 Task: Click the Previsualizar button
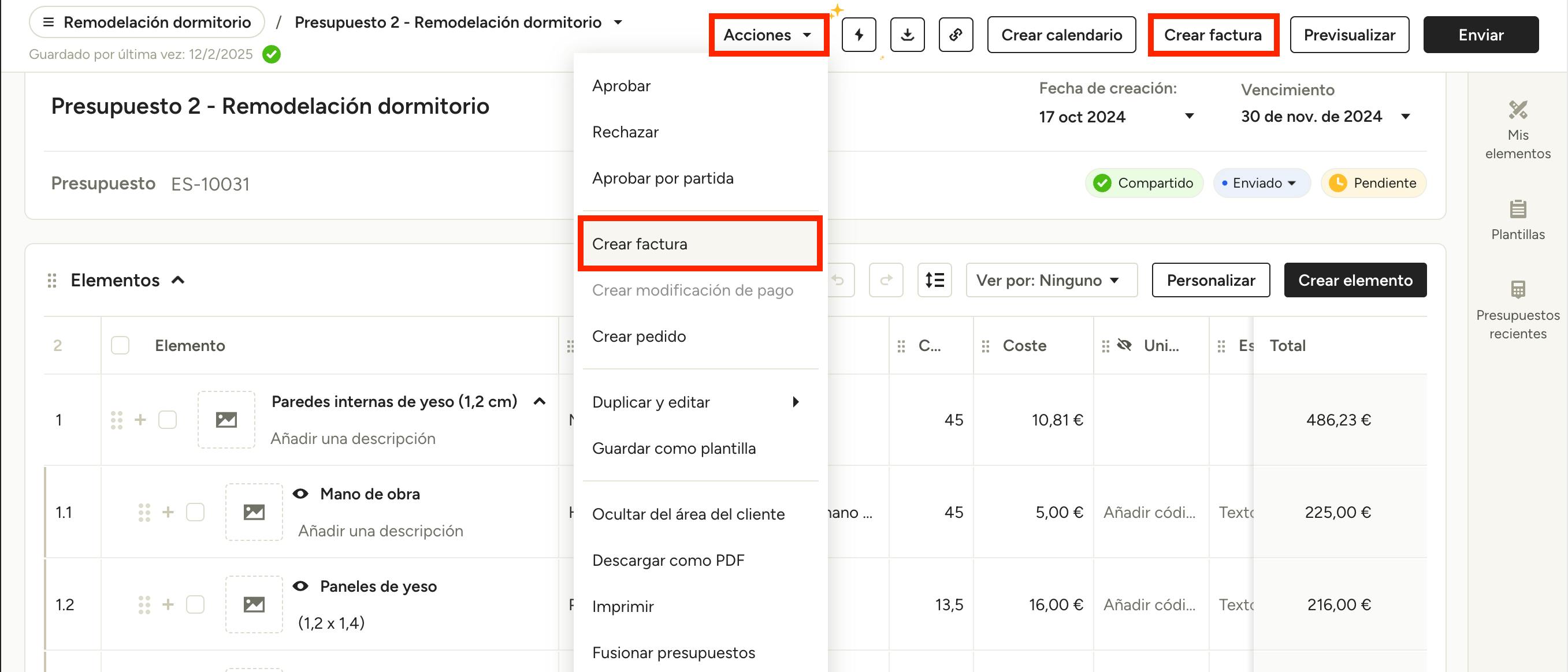[x=1348, y=35]
